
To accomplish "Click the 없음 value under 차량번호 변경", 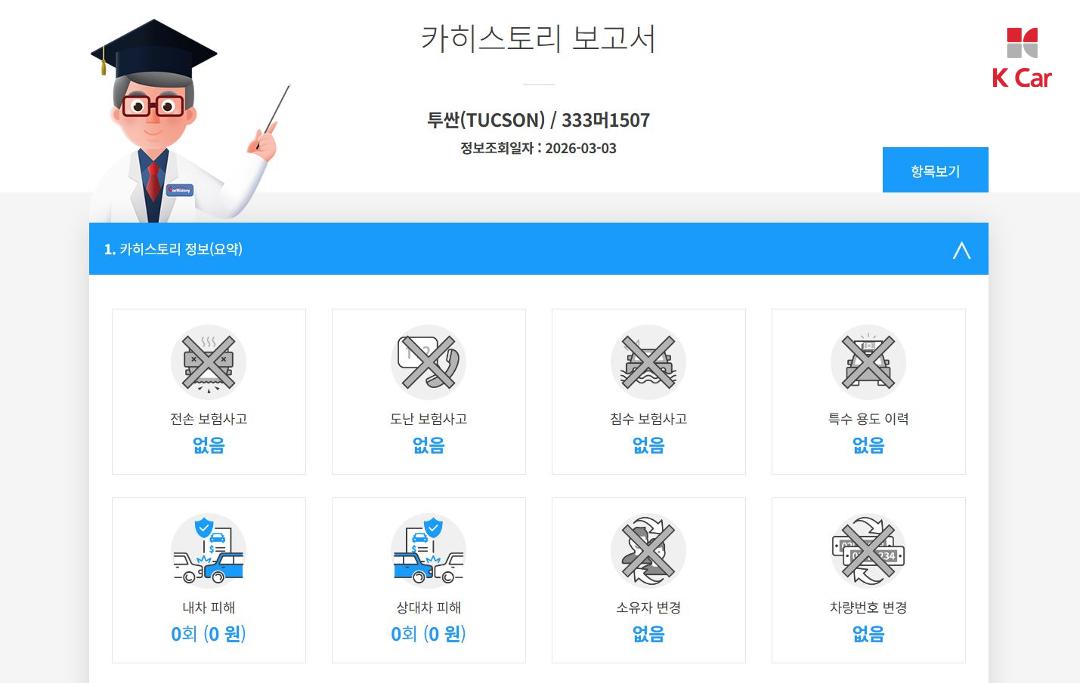I will 868,633.
